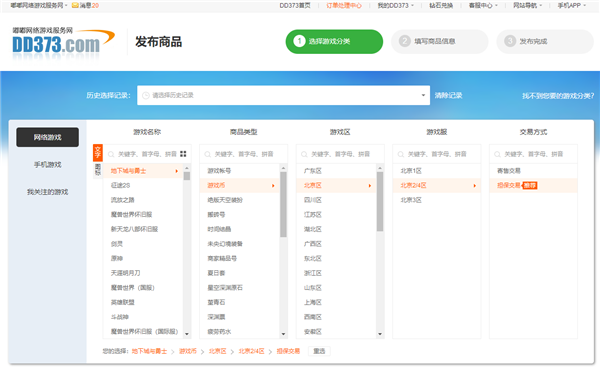Screen dimensions: 600x370
Task: Click the DD373.com logo
Action: [63, 43]
